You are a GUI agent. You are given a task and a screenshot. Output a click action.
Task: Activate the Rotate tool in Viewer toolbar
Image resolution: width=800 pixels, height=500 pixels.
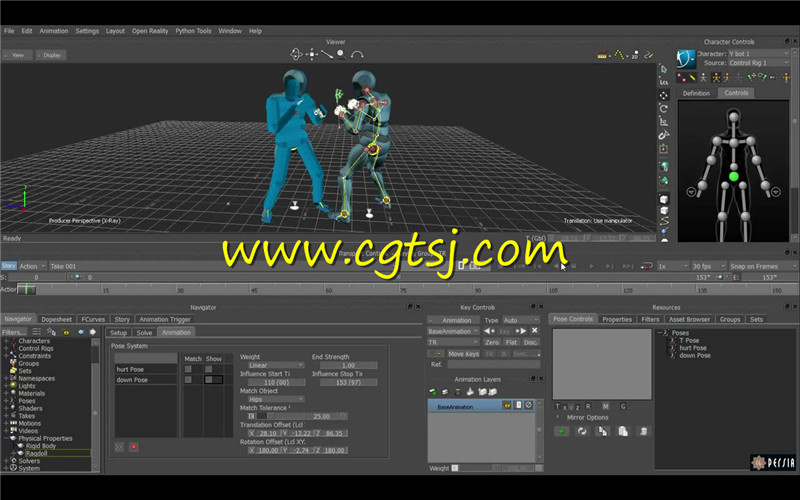point(663,108)
